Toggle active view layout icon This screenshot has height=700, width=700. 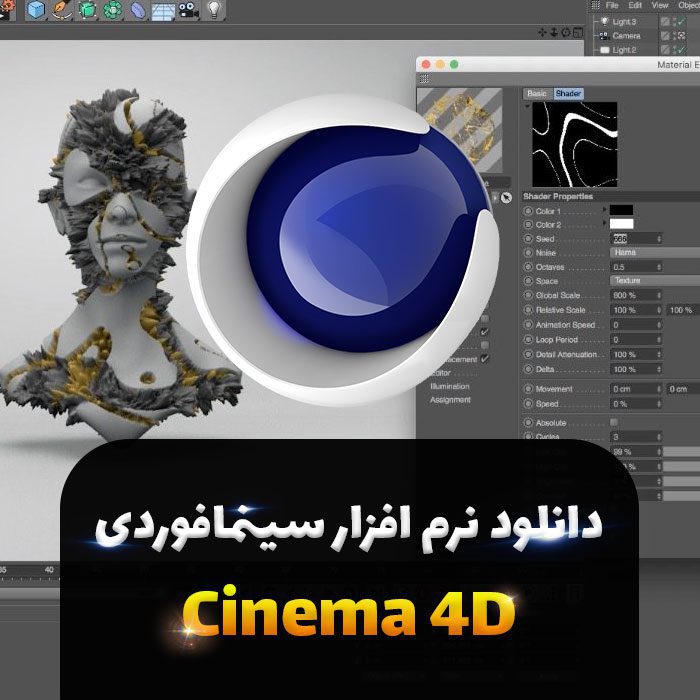pos(578,32)
